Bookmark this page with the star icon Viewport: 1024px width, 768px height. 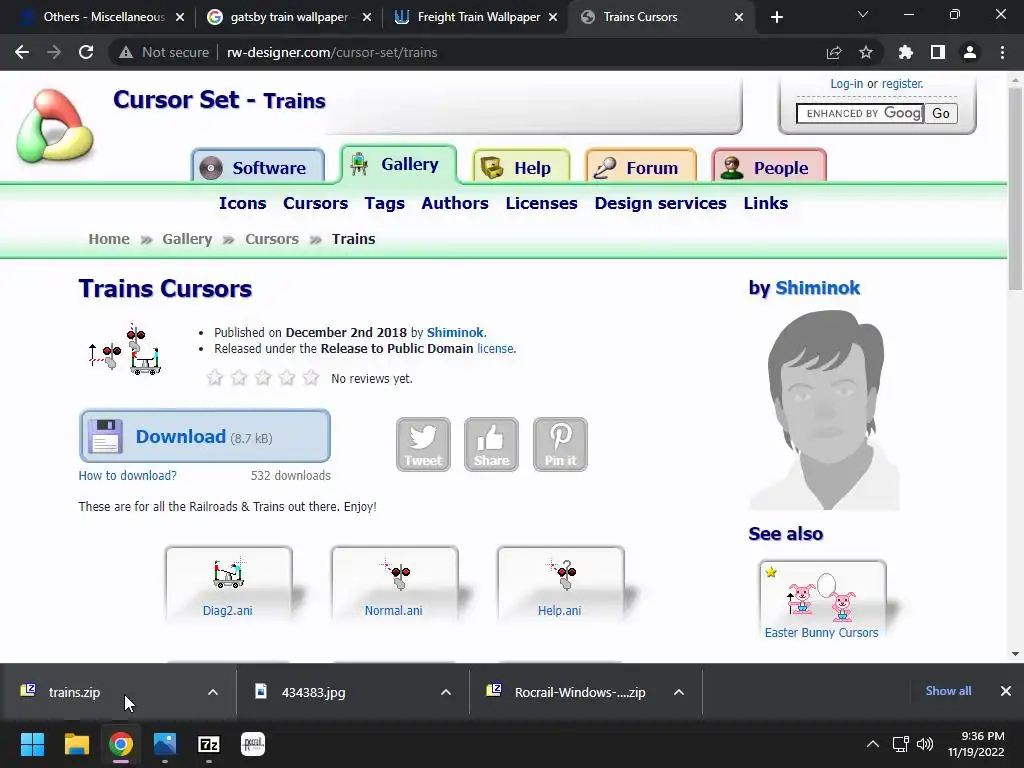(866, 52)
